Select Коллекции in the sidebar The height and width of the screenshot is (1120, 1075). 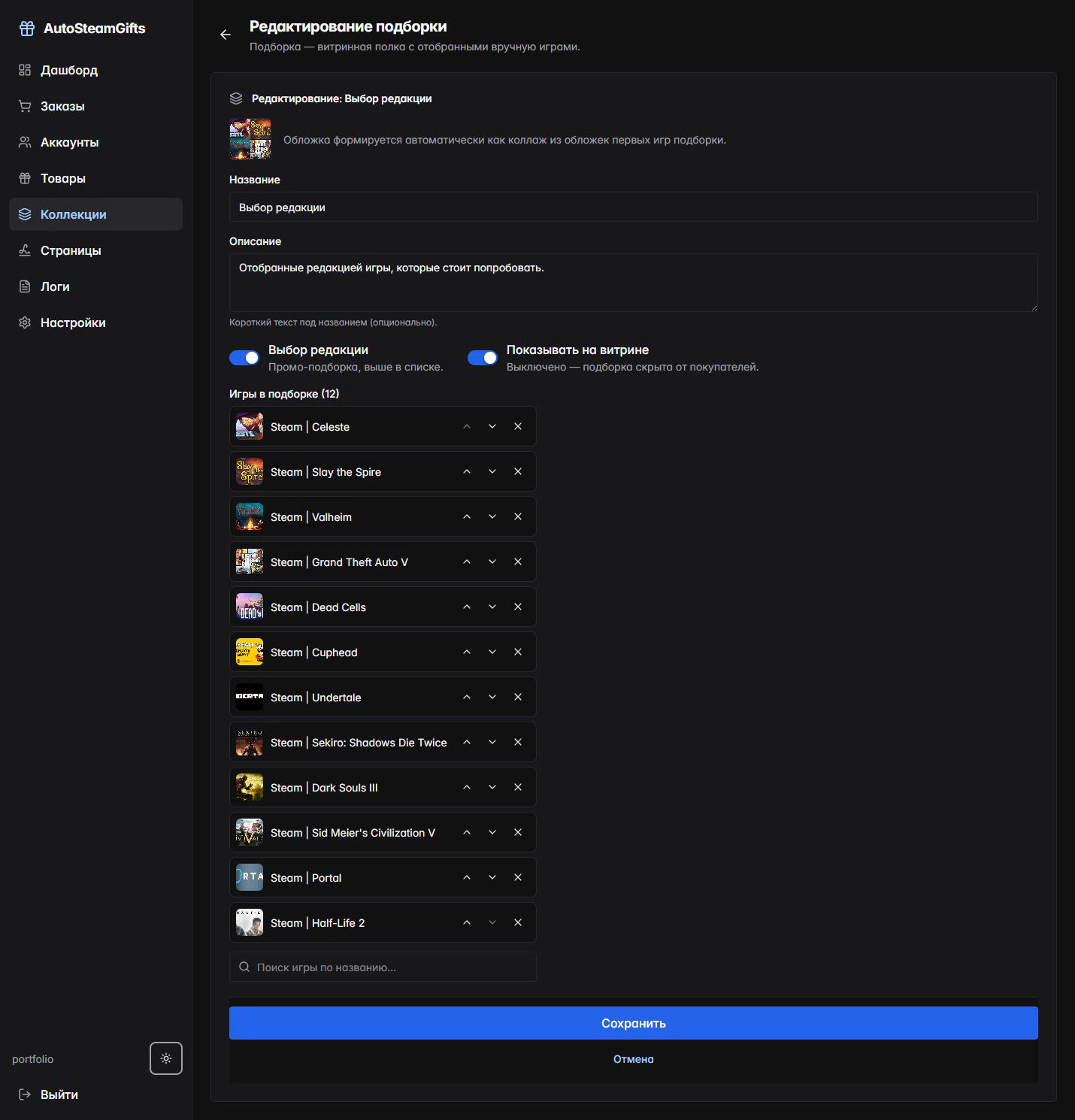tap(95, 214)
